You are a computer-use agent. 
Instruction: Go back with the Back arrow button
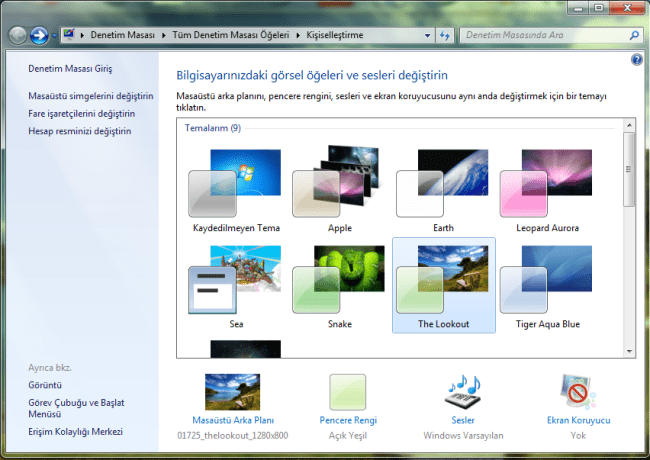[18, 35]
